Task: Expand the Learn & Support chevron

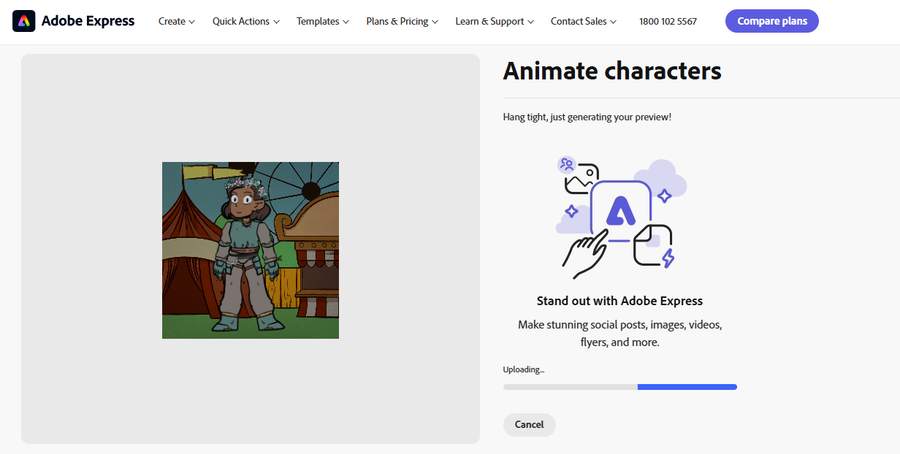Action: (x=530, y=22)
